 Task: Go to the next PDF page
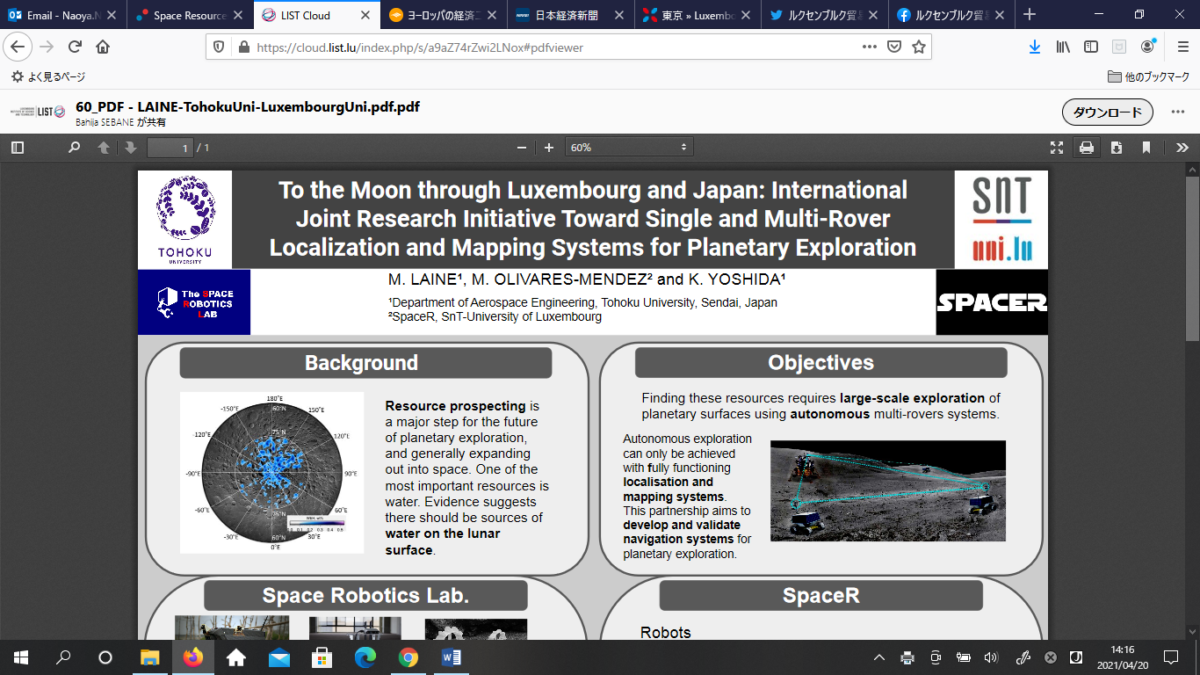[x=130, y=147]
